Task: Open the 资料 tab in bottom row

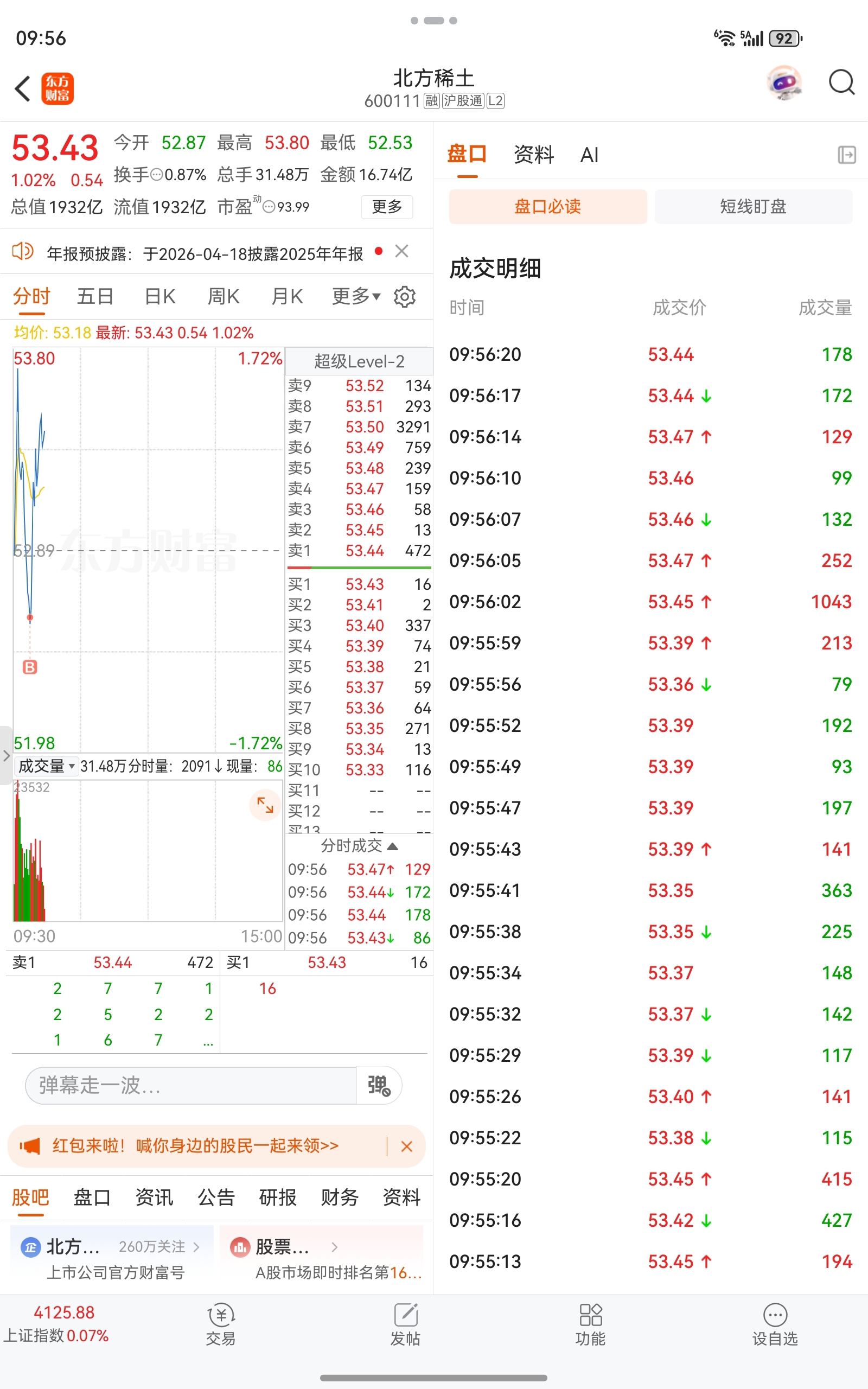Action: pos(402,1198)
